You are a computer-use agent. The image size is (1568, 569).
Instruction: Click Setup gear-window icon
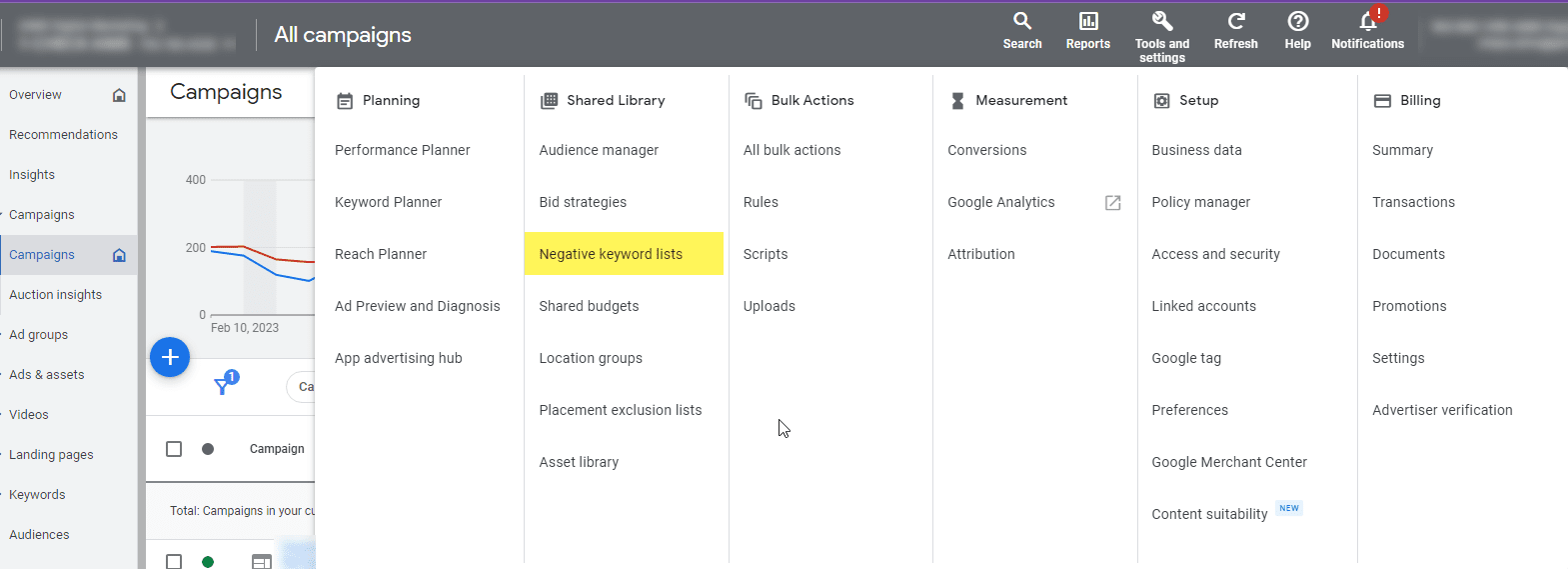1161,101
